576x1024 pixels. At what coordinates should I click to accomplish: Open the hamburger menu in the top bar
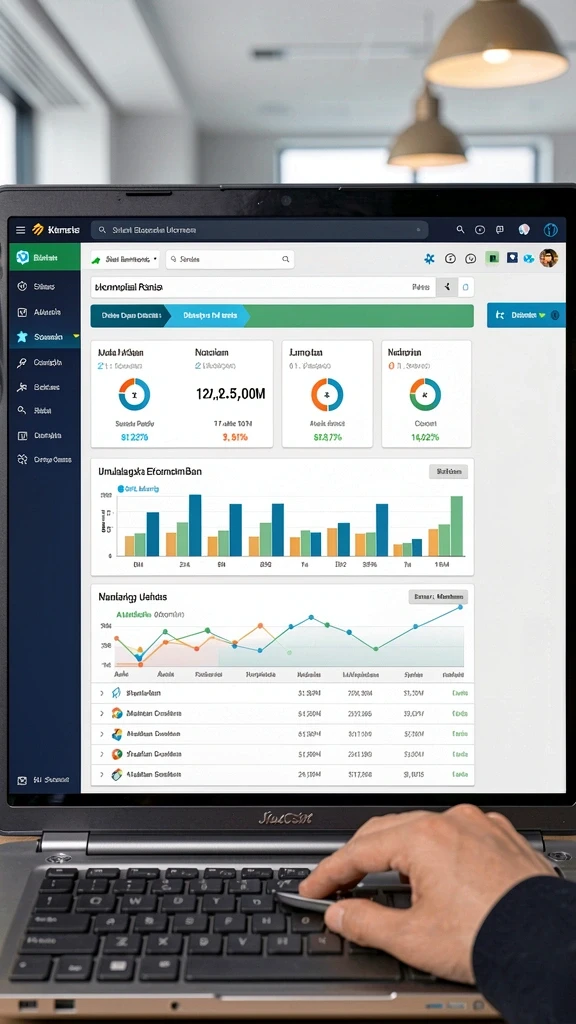point(20,230)
